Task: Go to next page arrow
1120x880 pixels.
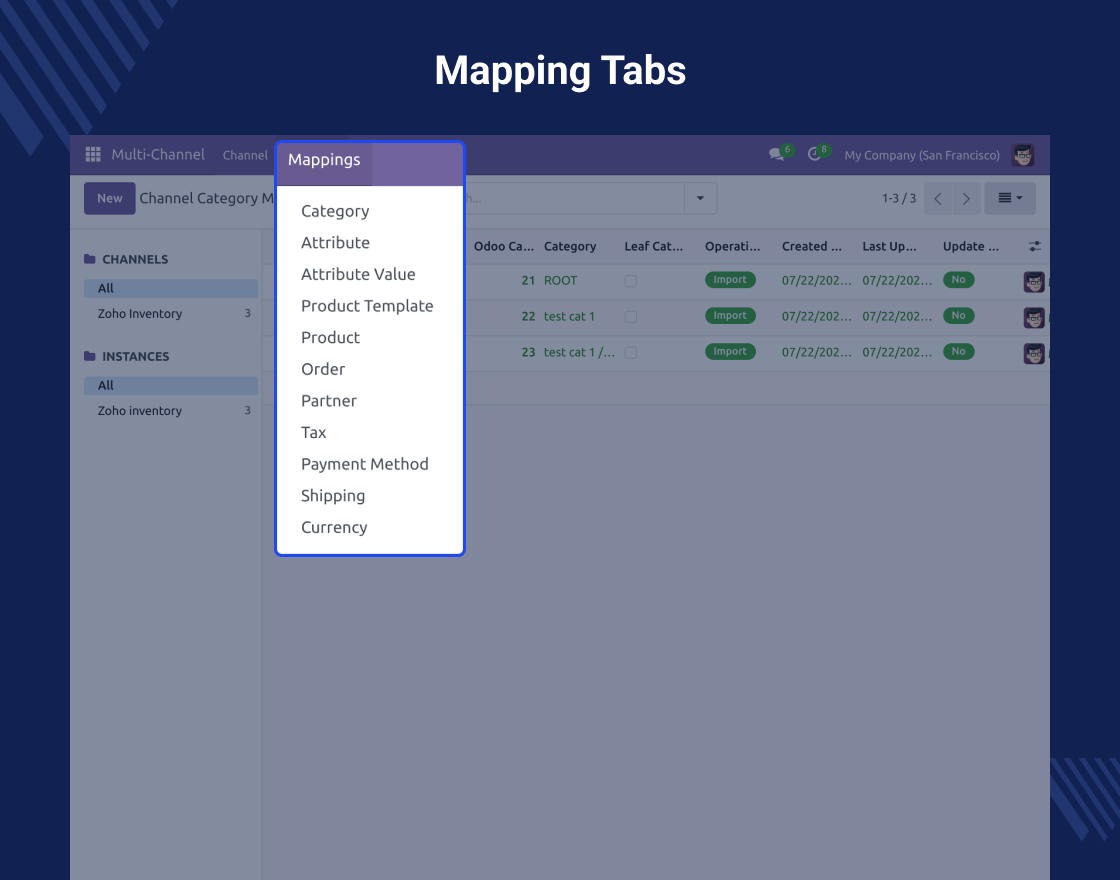Action: [x=966, y=199]
